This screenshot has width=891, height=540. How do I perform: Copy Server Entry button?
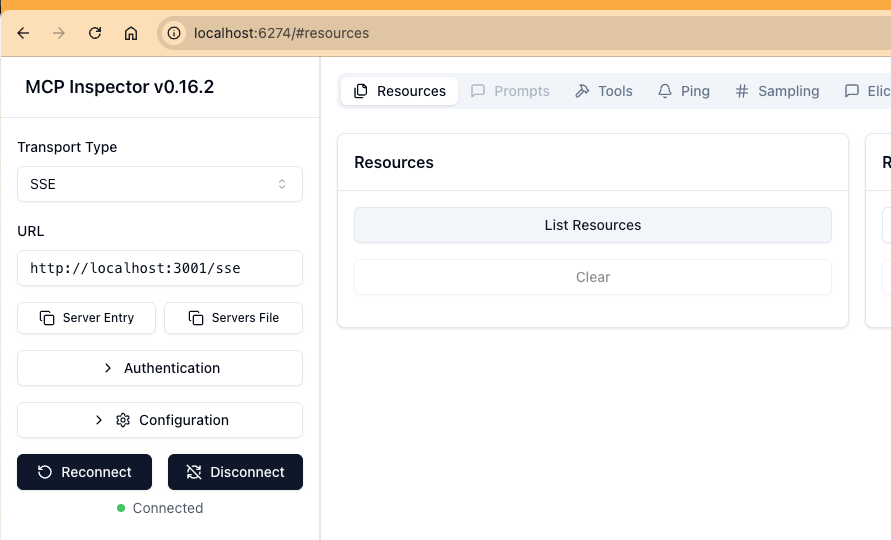(x=86, y=318)
